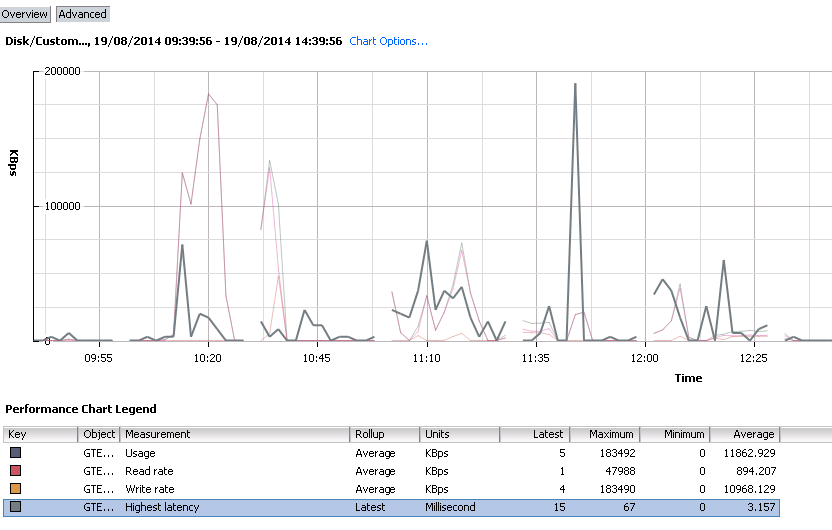
Task: Click the Highest latency maximum 67
Action: pyautogui.click(x=629, y=507)
